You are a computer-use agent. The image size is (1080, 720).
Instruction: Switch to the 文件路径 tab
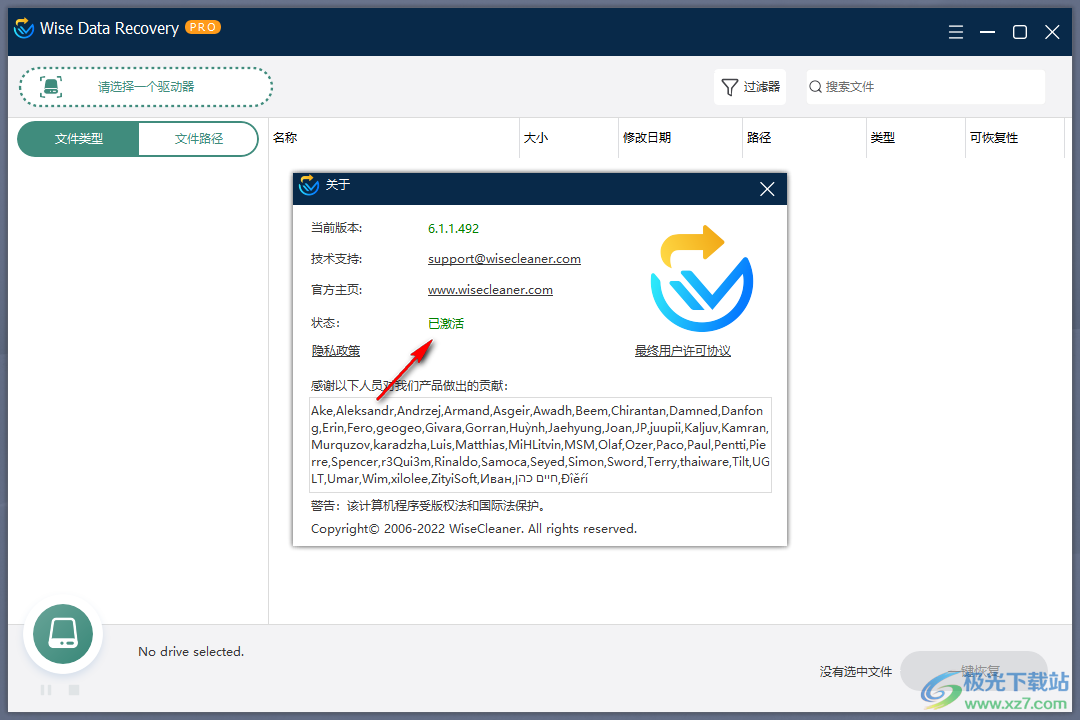pyautogui.click(x=198, y=138)
